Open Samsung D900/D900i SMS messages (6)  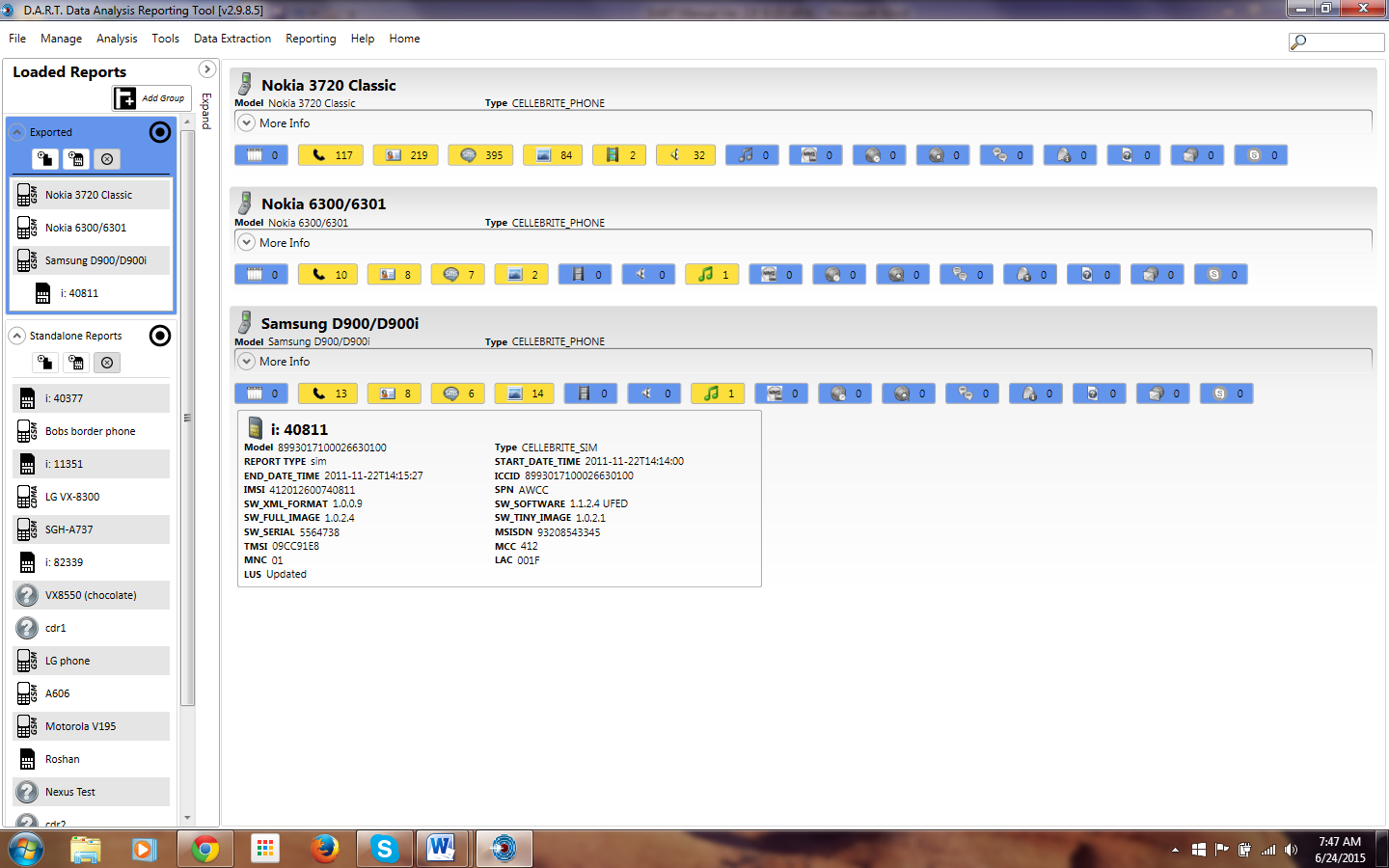(458, 393)
